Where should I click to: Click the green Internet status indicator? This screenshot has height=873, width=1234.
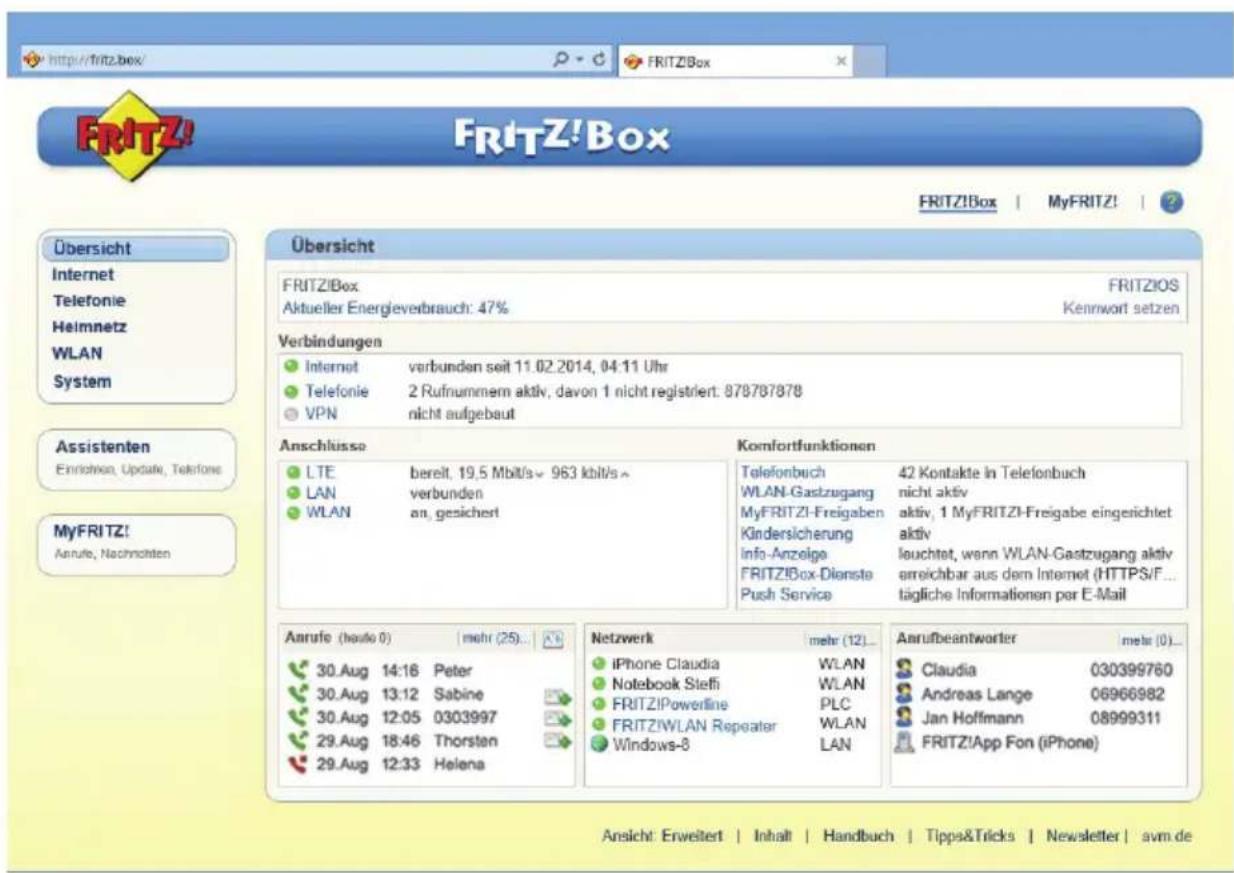tap(293, 369)
